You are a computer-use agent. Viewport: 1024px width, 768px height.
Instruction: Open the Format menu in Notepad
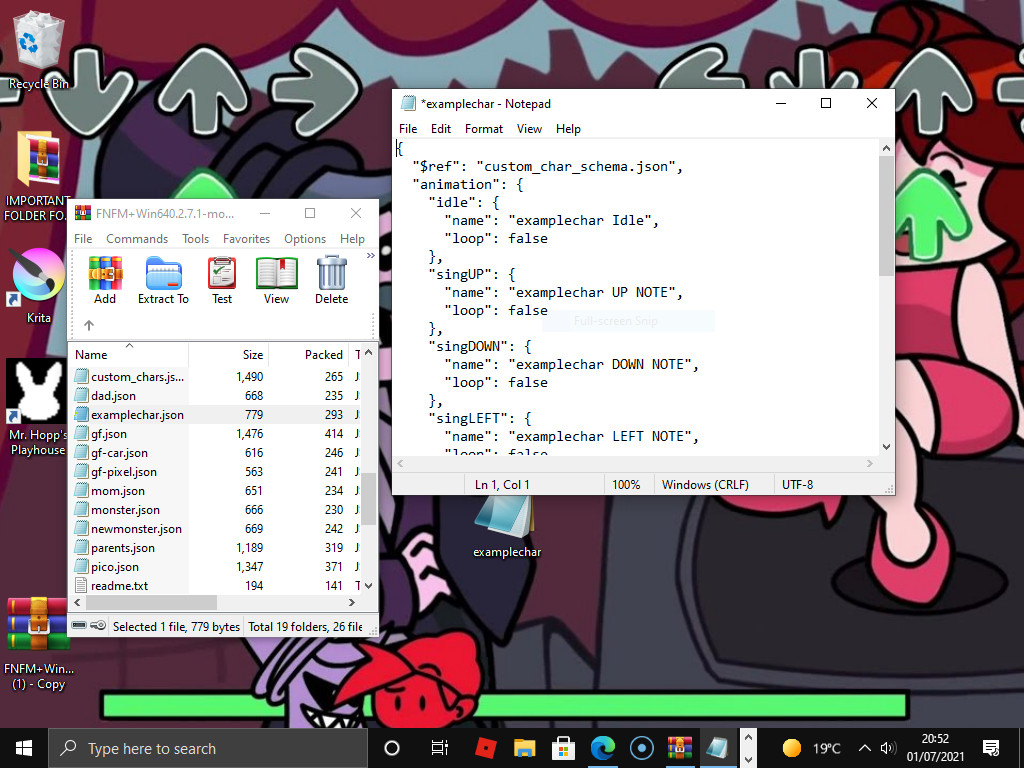(483, 128)
